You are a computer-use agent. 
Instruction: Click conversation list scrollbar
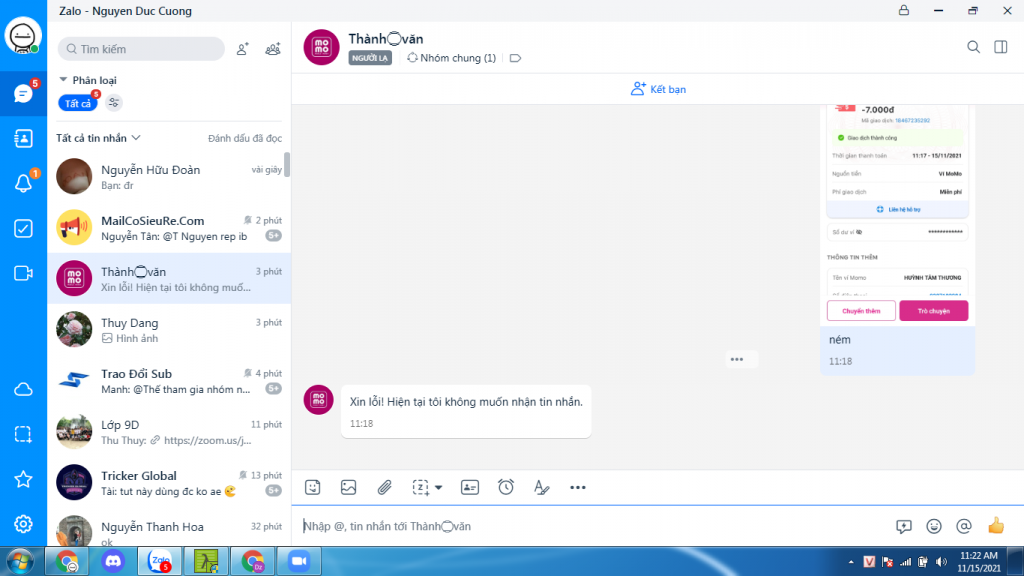pos(287,165)
